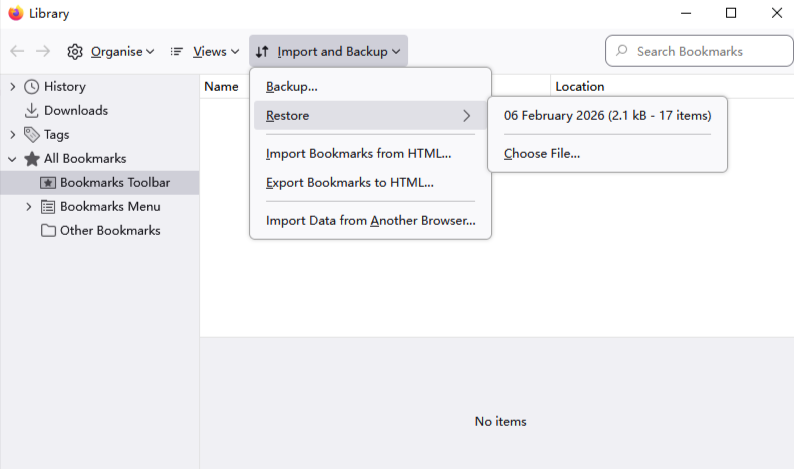Click the History clock icon in sidebar
Viewport: 794px width, 469px height.
pos(32,87)
